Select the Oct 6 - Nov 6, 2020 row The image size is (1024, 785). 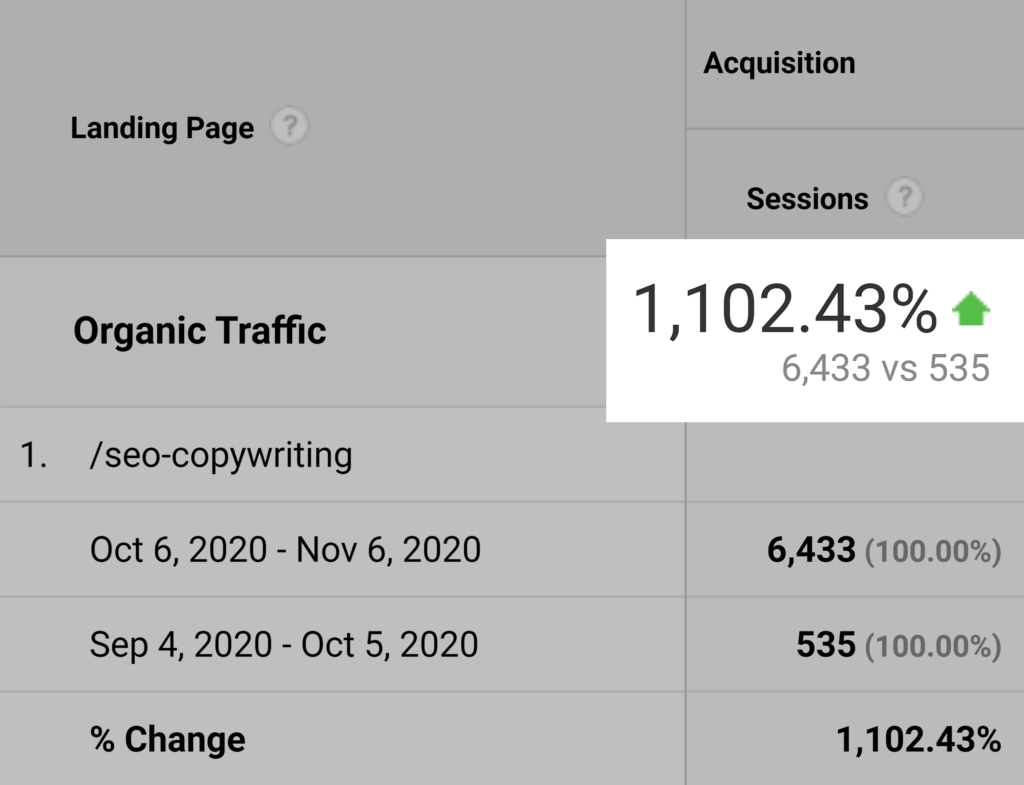click(x=285, y=549)
